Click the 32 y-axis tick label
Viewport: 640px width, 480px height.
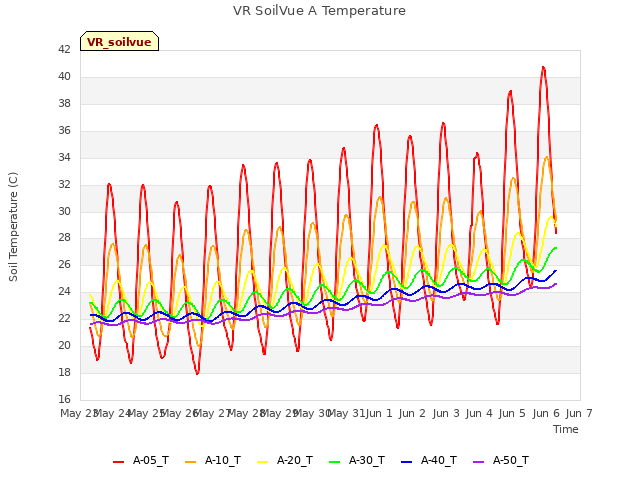pos(64,184)
